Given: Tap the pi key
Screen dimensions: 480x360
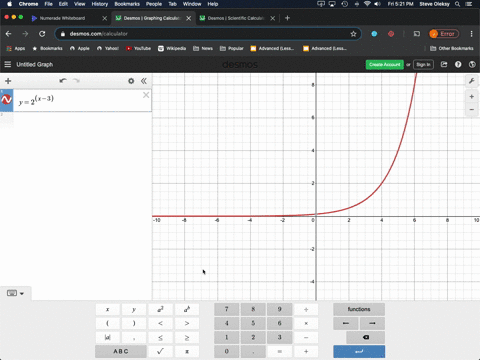Looking at the screenshot, I should tap(187, 351).
